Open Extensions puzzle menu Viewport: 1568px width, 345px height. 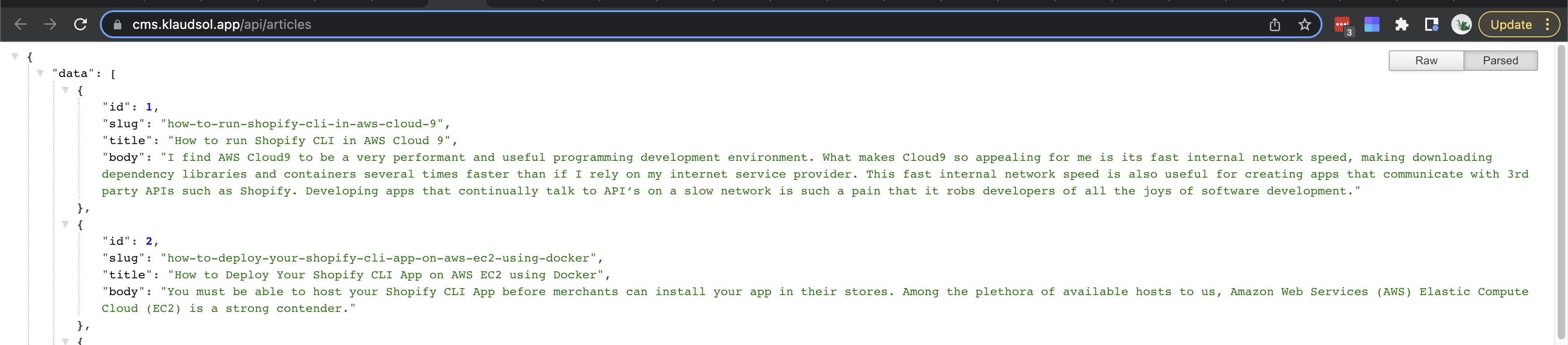(x=1402, y=24)
